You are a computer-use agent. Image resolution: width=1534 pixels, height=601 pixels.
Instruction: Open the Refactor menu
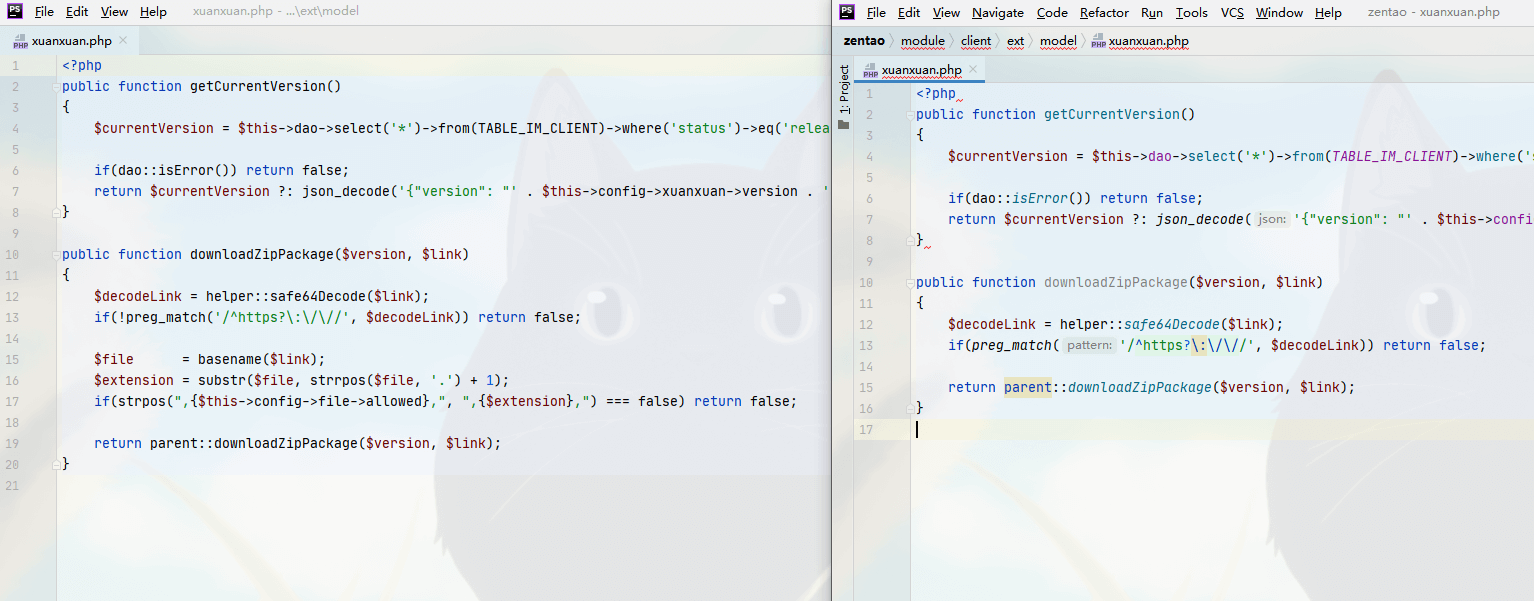point(1104,12)
